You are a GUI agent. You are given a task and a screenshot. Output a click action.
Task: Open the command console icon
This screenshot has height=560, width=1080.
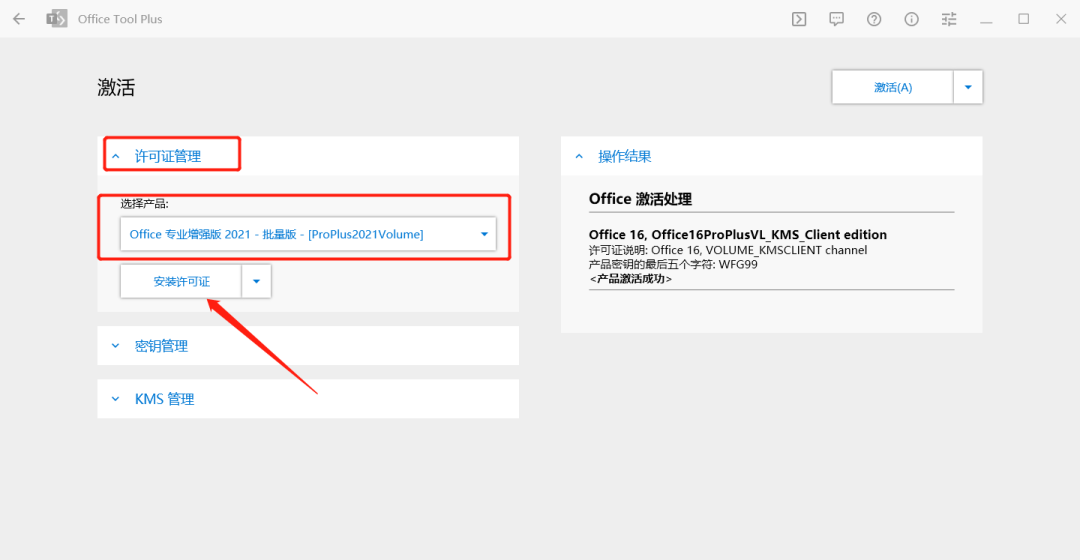pos(799,19)
